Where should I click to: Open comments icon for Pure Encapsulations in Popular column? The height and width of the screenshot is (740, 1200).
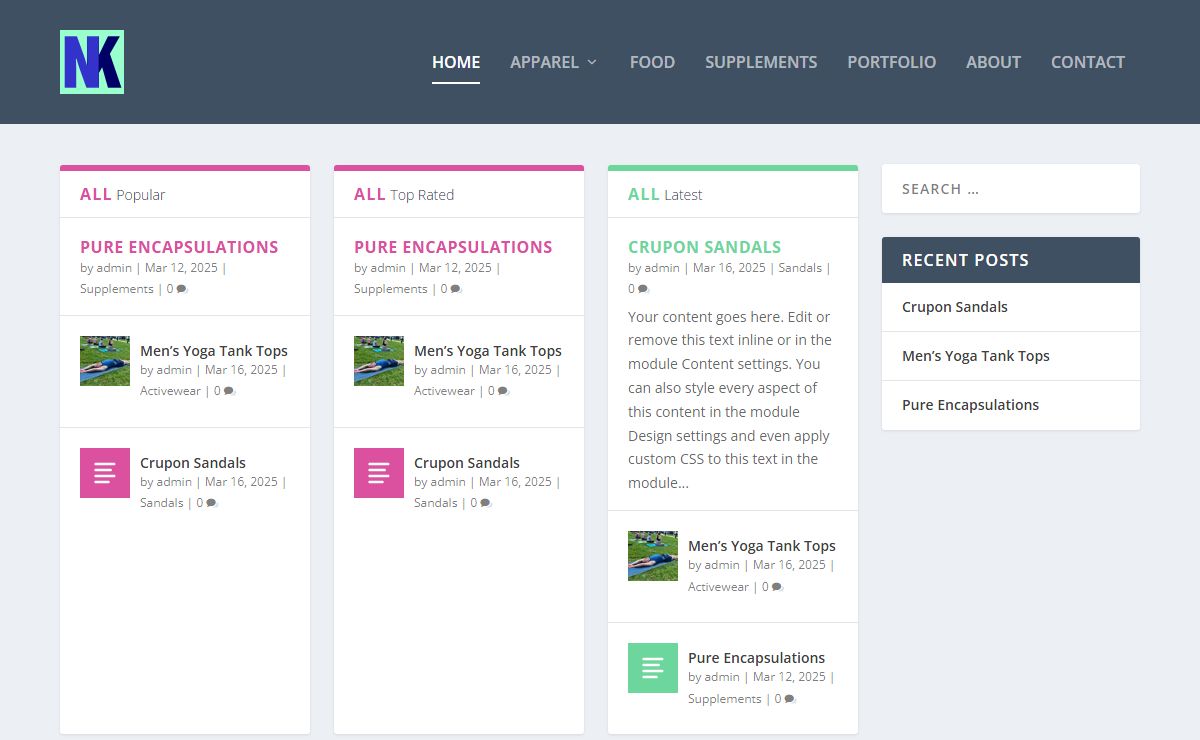(182, 289)
